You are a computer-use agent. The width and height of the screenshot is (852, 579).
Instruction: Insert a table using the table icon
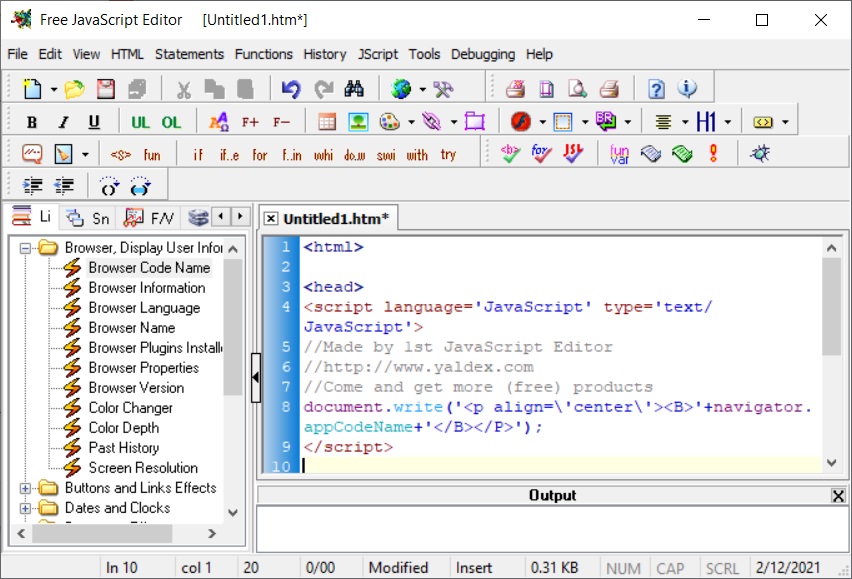[x=327, y=122]
